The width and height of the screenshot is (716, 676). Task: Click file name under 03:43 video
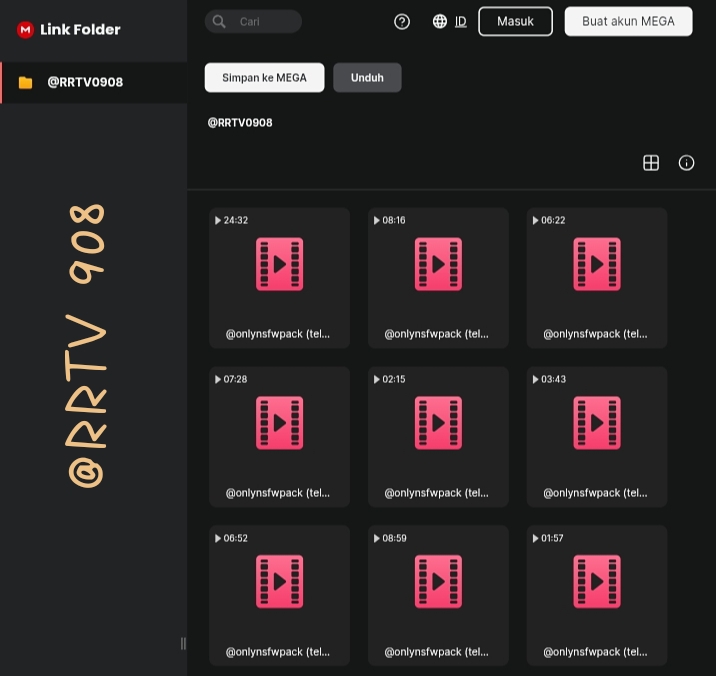pos(595,493)
